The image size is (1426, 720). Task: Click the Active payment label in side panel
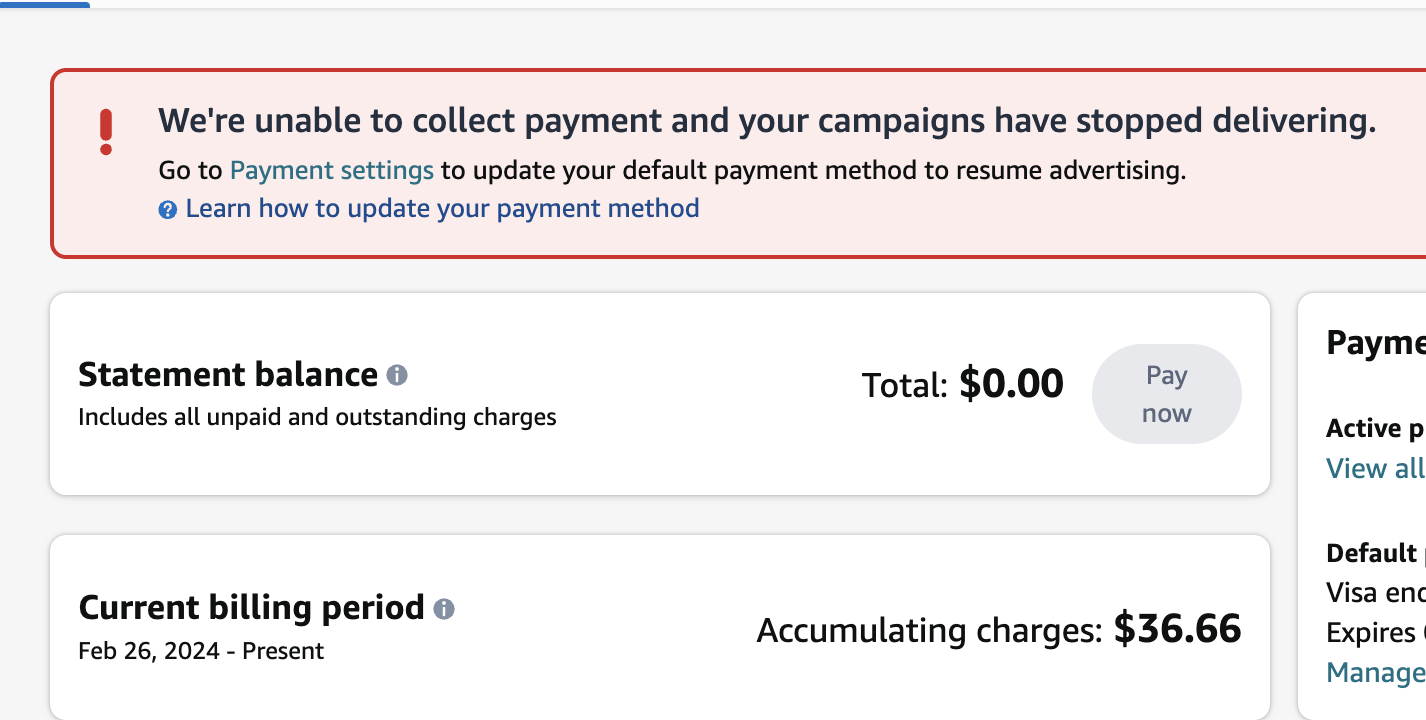click(1376, 428)
